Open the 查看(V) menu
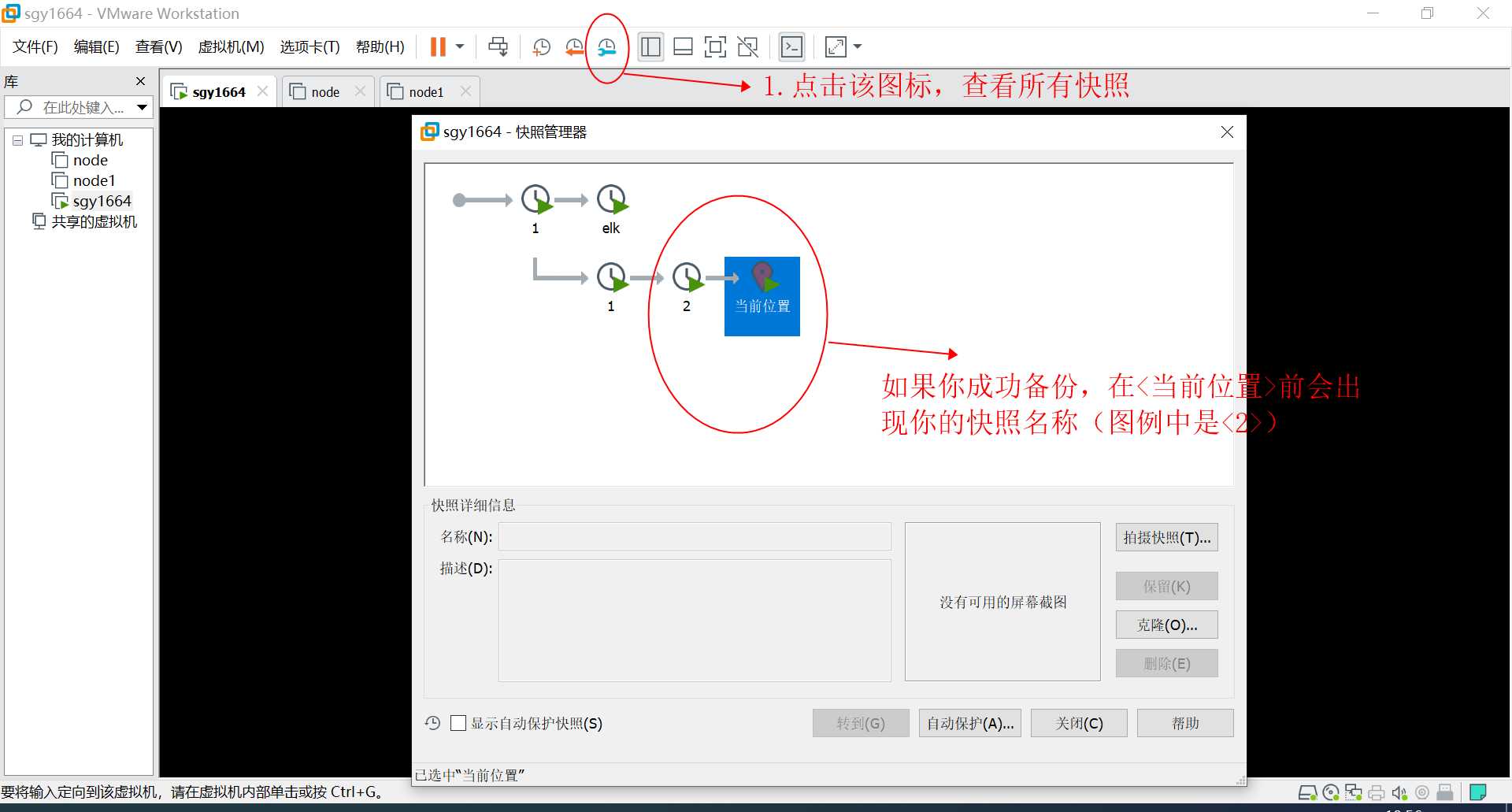1512x812 pixels. (159, 47)
